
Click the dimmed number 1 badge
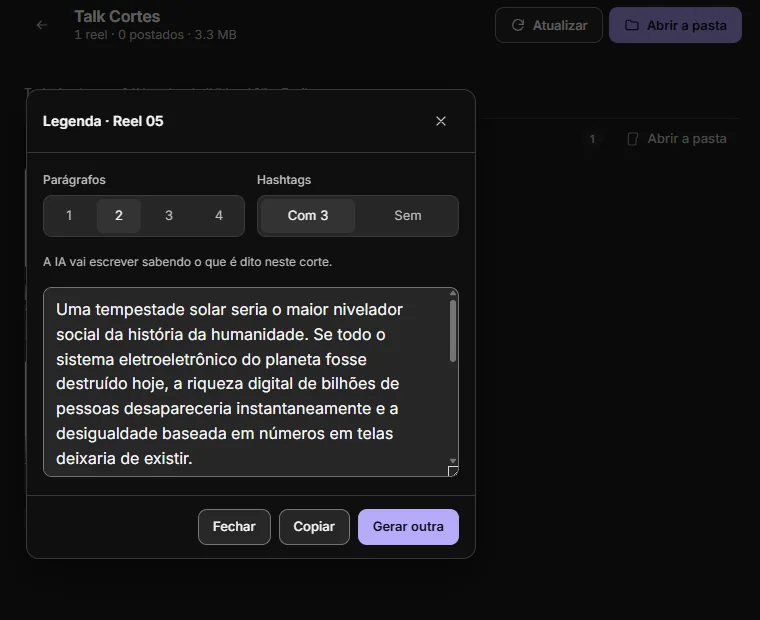pyautogui.click(x=592, y=140)
